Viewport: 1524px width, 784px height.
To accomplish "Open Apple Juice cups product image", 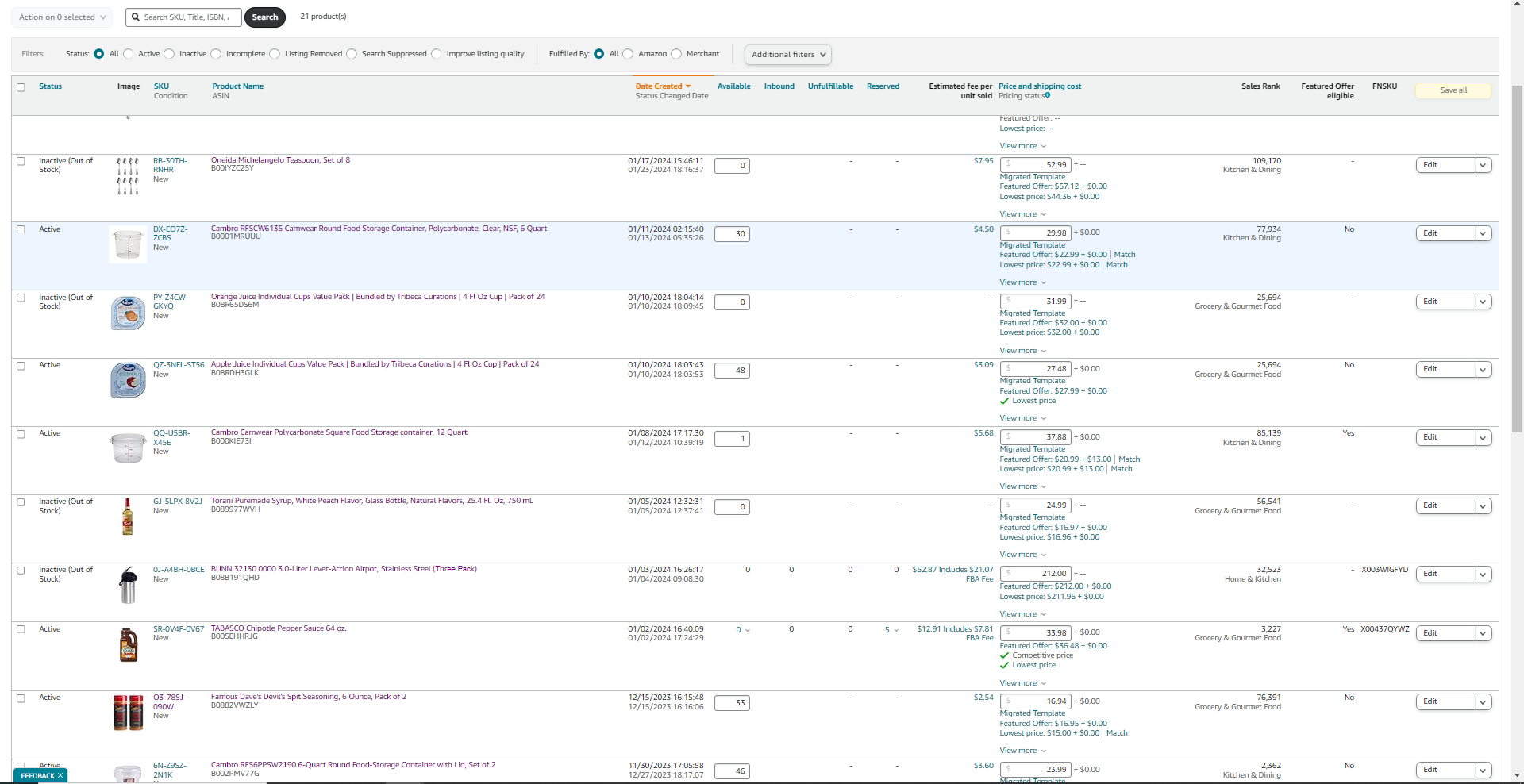I will 128,380.
